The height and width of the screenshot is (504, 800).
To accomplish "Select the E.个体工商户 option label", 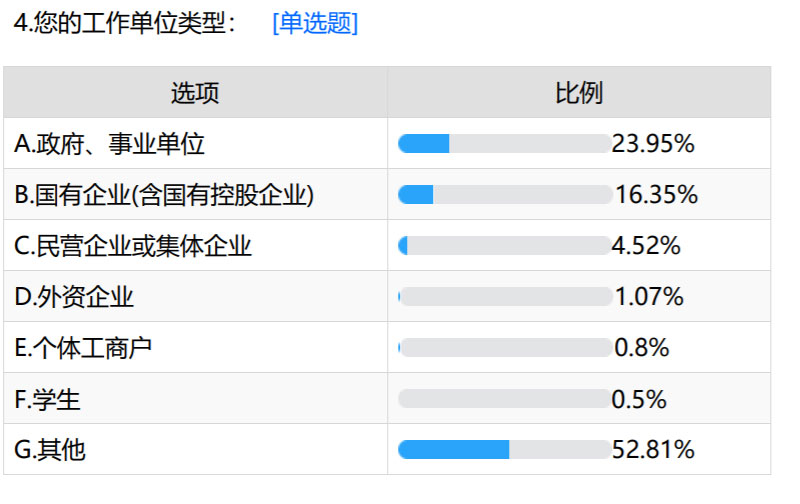I will click(83, 348).
